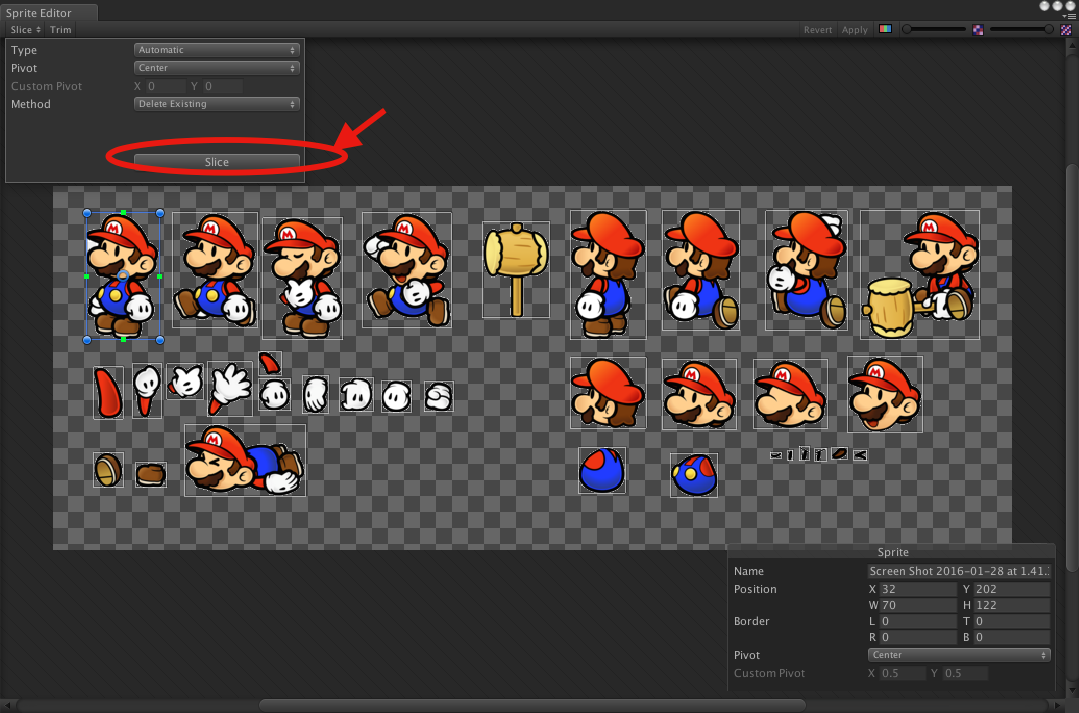Click the slice panel Custom Pivot X field

[165, 86]
